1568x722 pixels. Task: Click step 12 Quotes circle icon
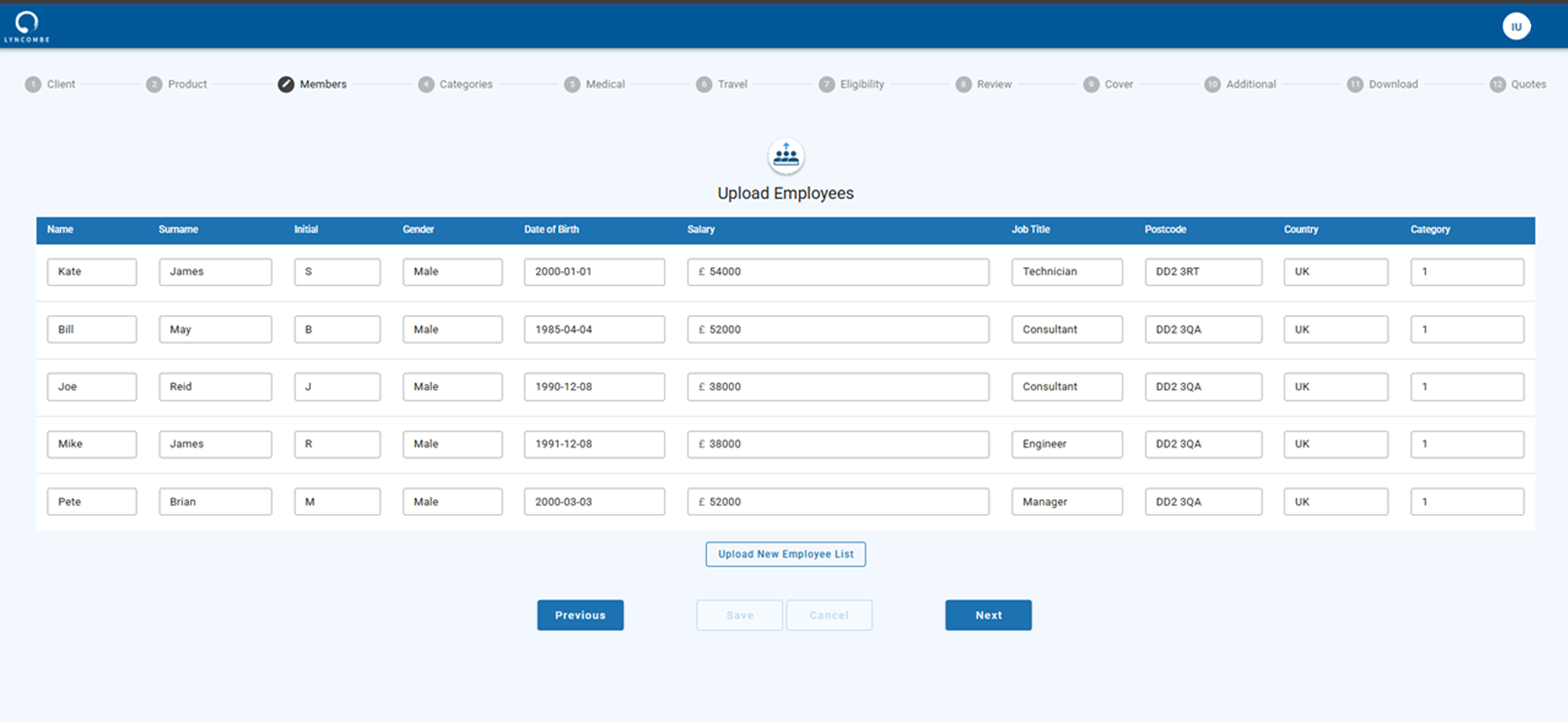(x=1498, y=84)
